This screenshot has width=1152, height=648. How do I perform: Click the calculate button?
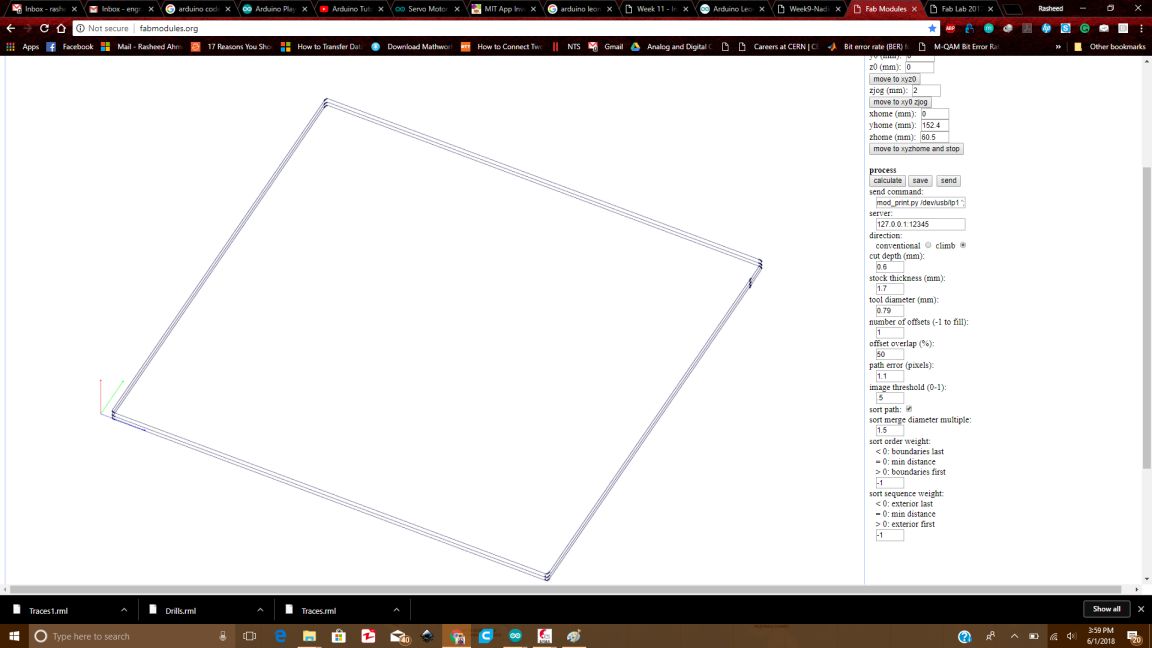887,181
